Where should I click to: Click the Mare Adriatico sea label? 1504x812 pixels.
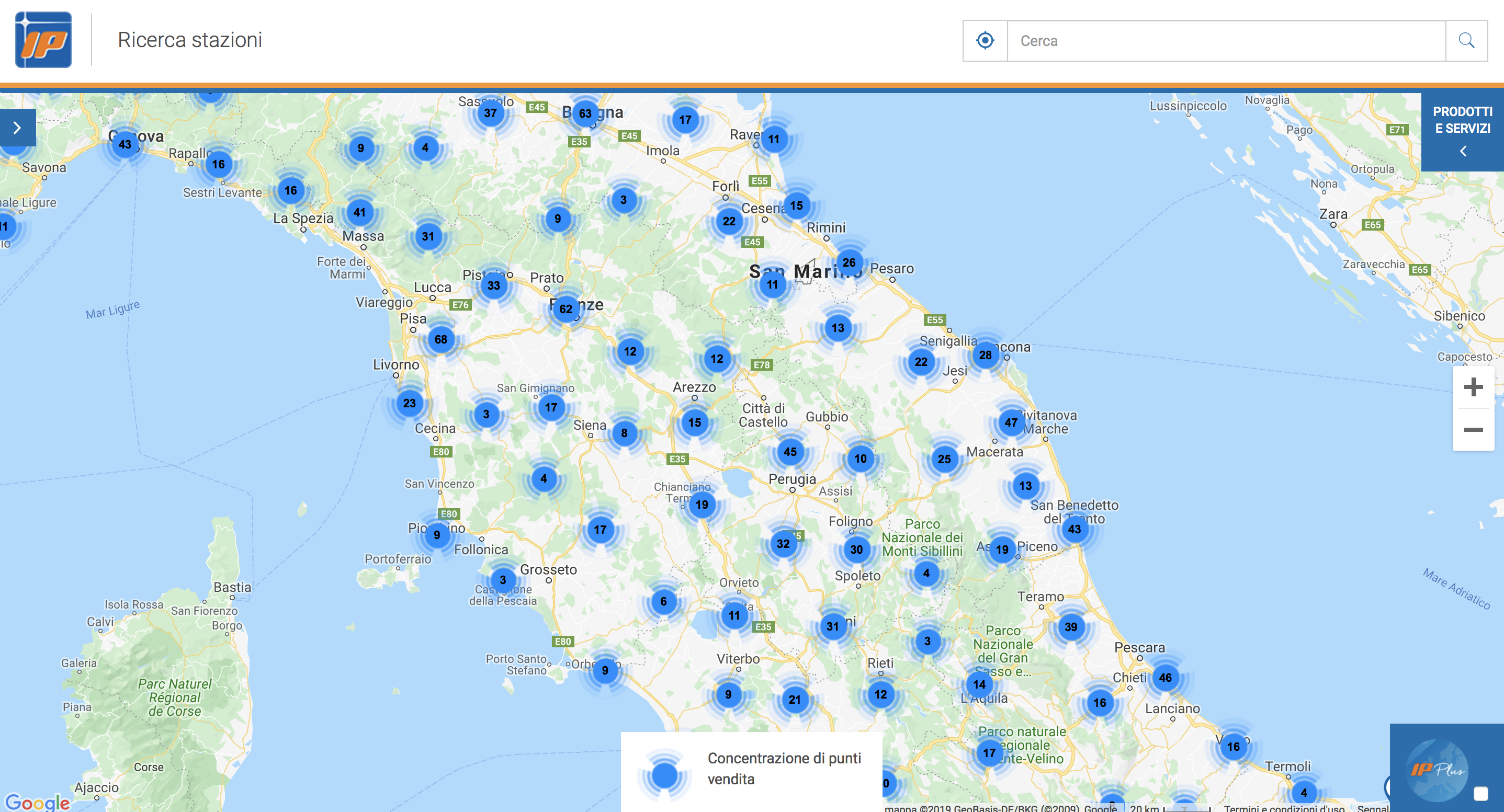click(1456, 588)
